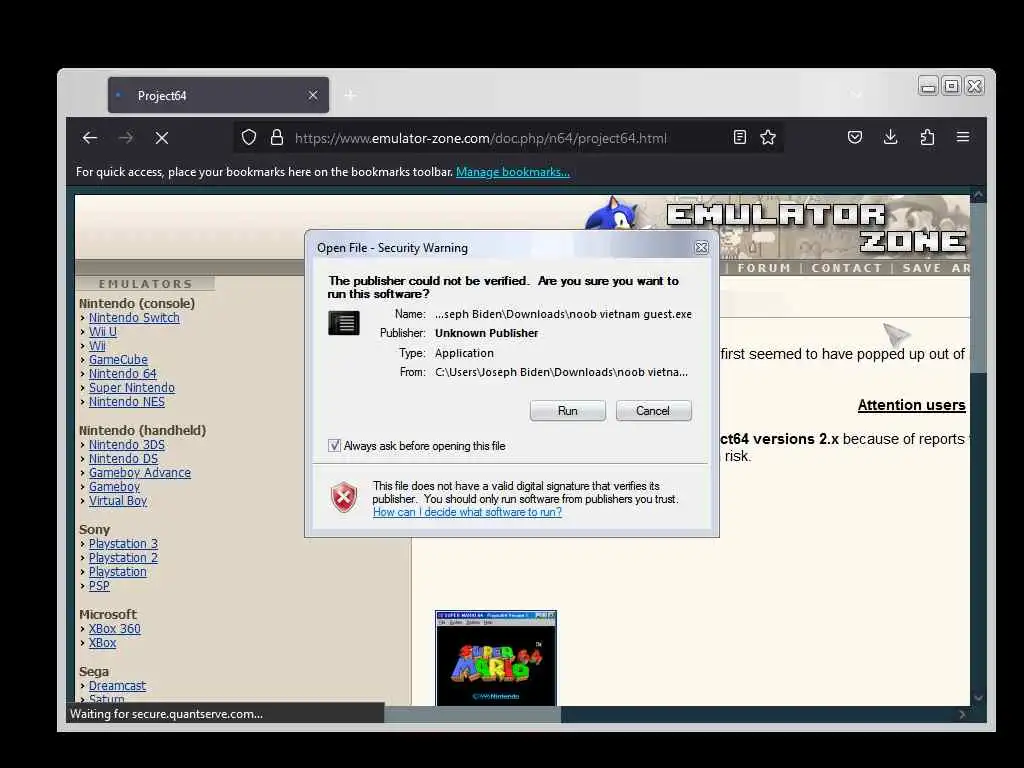Open the Dreamcast emulators link
The height and width of the screenshot is (768, 1024).
point(118,686)
